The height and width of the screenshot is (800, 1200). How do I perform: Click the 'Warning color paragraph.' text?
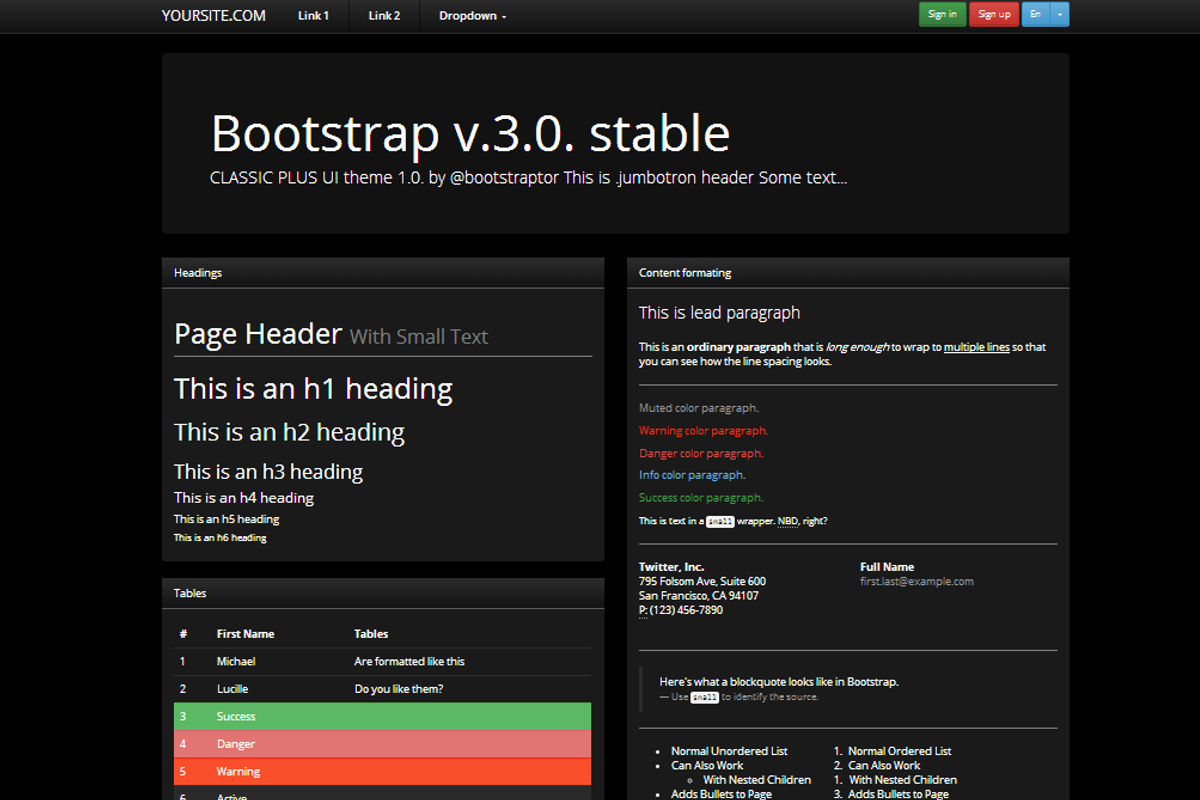(703, 430)
